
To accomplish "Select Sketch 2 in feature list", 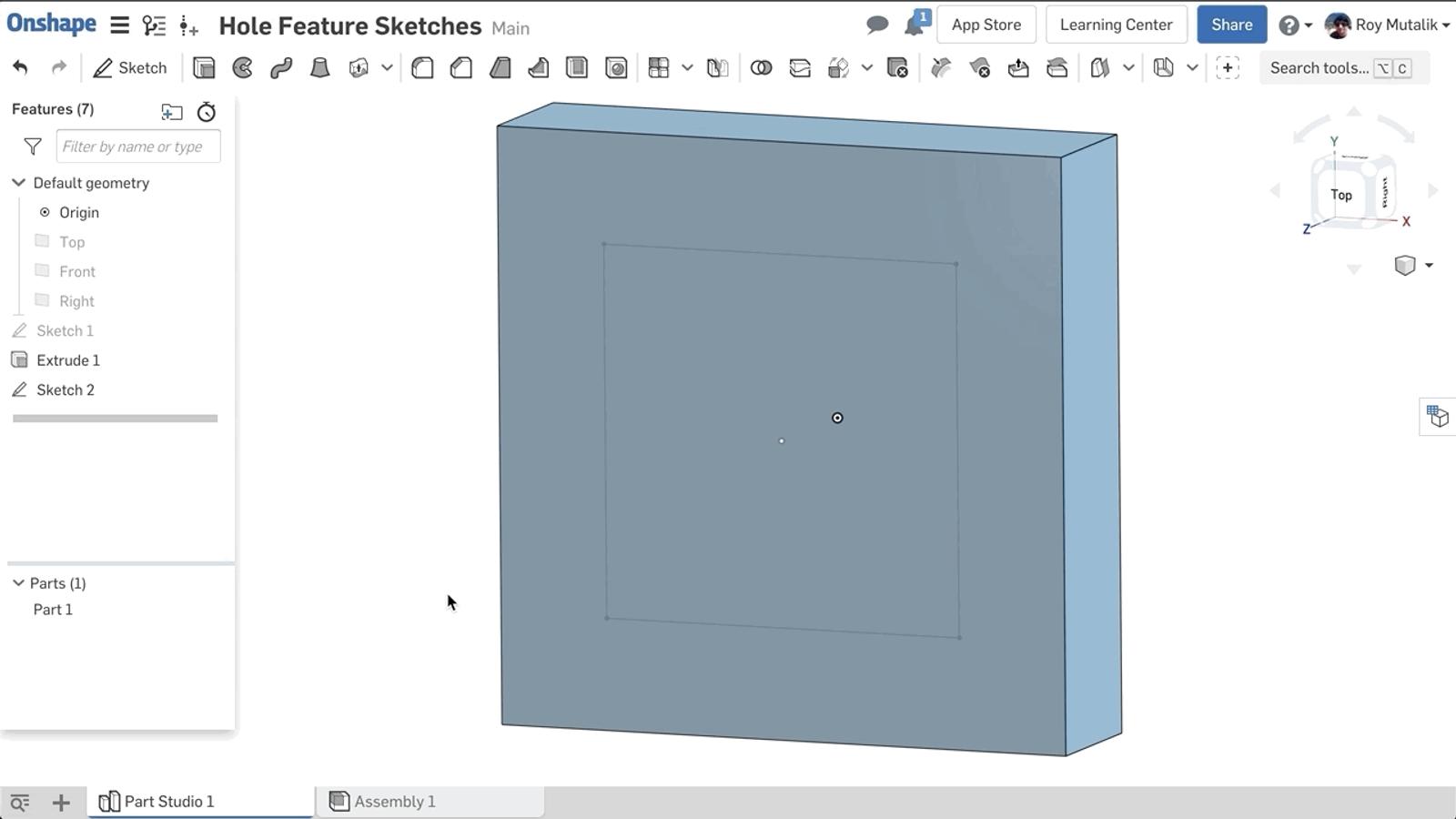I will [x=65, y=390].
